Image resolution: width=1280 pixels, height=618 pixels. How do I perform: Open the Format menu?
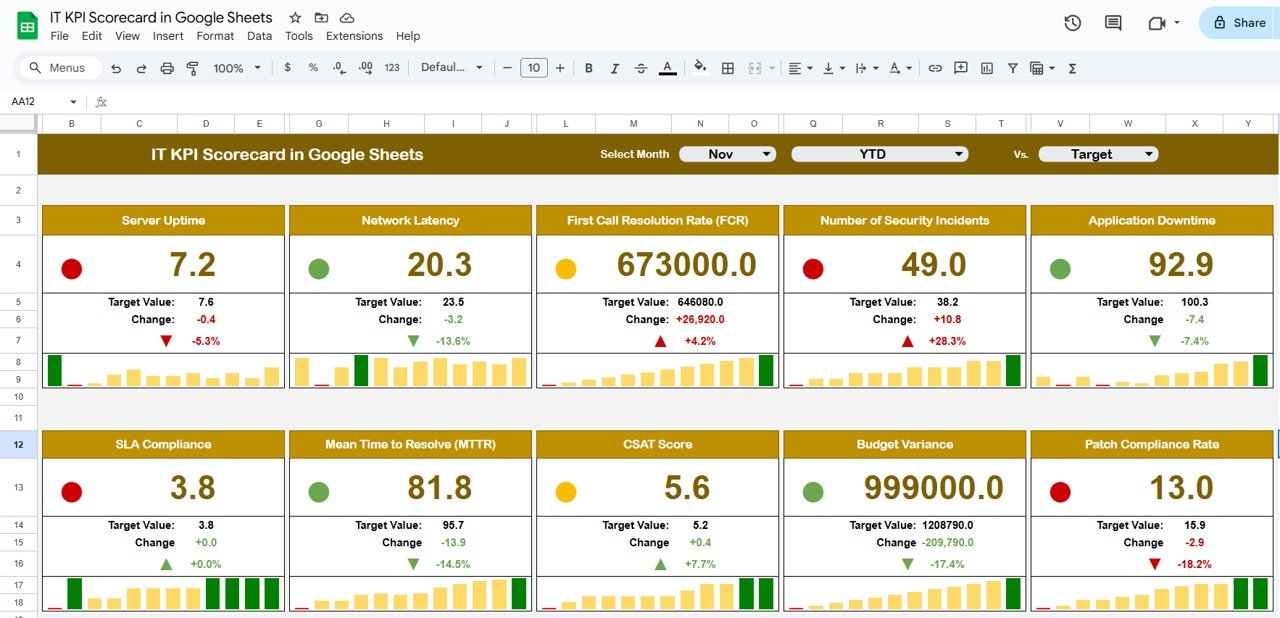point(215,36)
